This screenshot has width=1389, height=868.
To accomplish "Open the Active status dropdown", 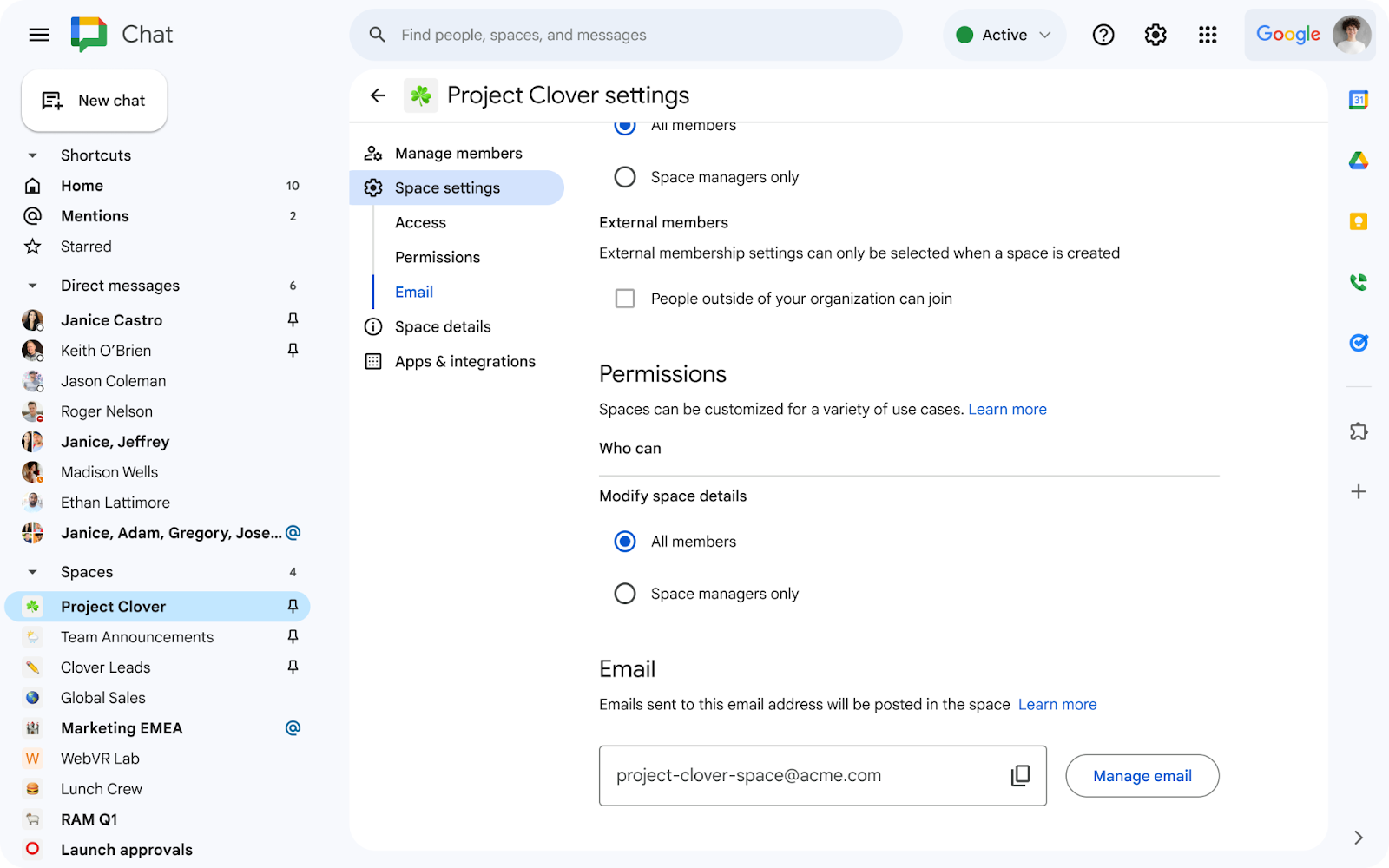I will (x=1004, y=35).
